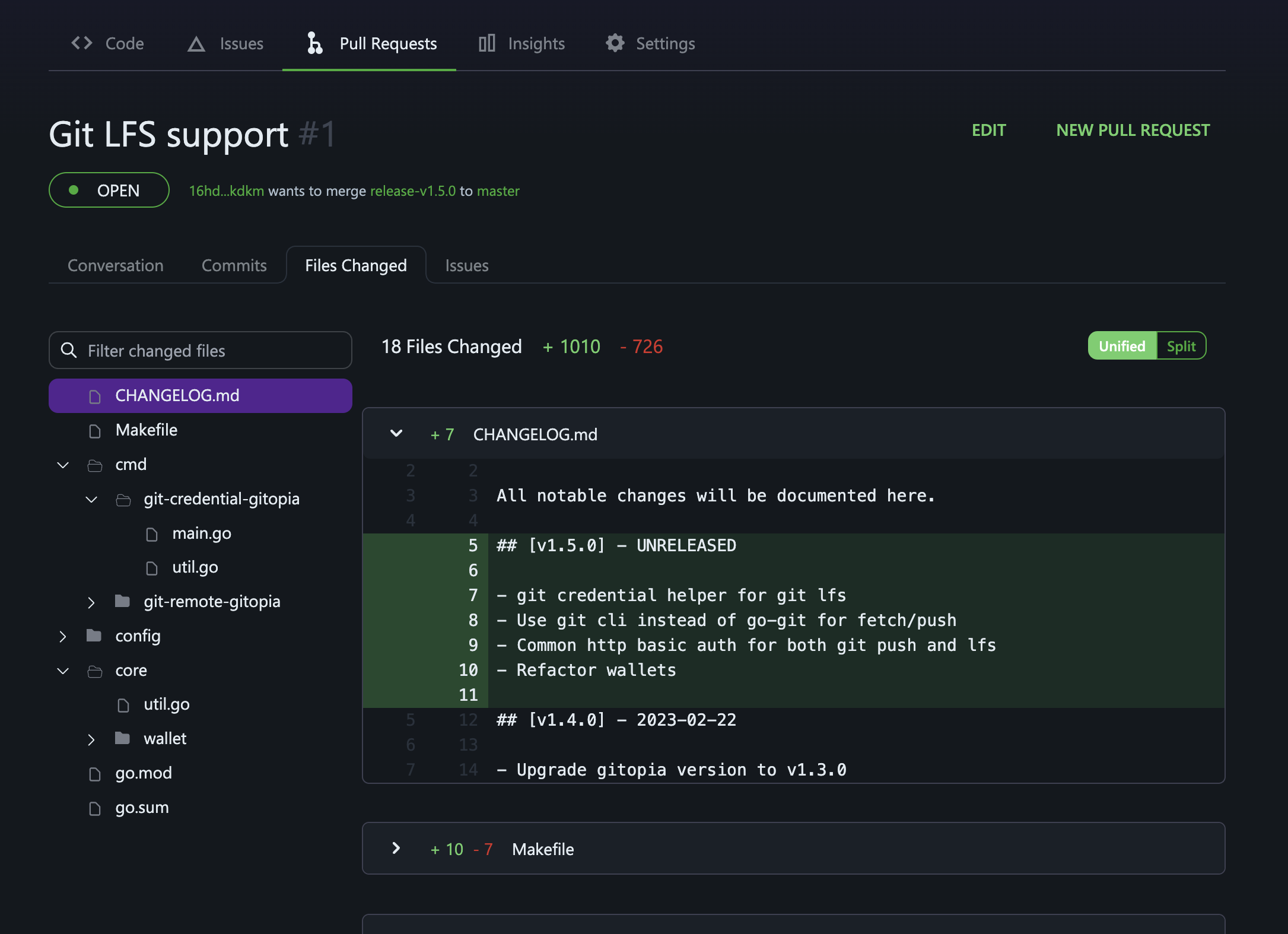This screenshot has width=1288, height=934.
Task: Click the file icon beside go.mod
Action: click(95, 774)
